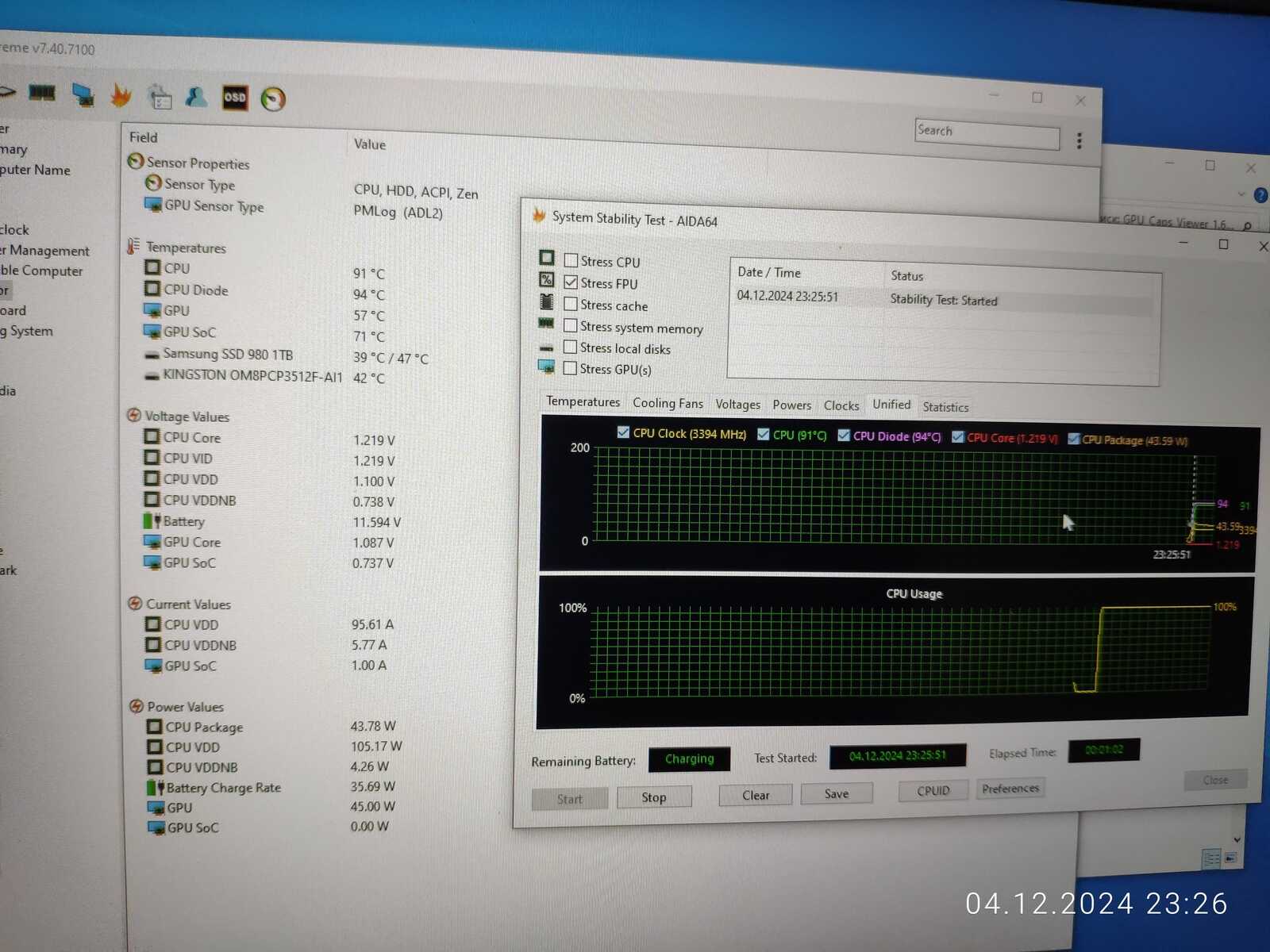Screen dimensions: 1270x952
Task: Open the monitor diagnostics toolbar icon
Action: 83,94
